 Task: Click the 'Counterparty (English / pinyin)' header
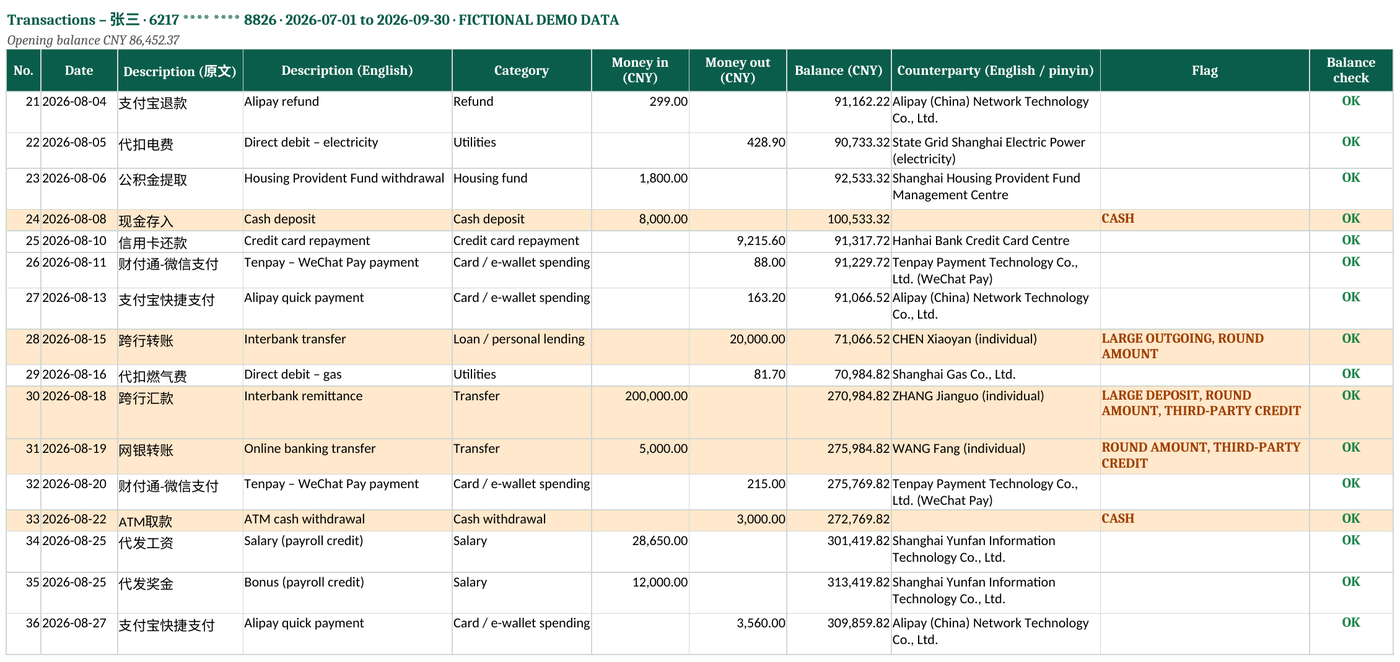tap(995, 70)
